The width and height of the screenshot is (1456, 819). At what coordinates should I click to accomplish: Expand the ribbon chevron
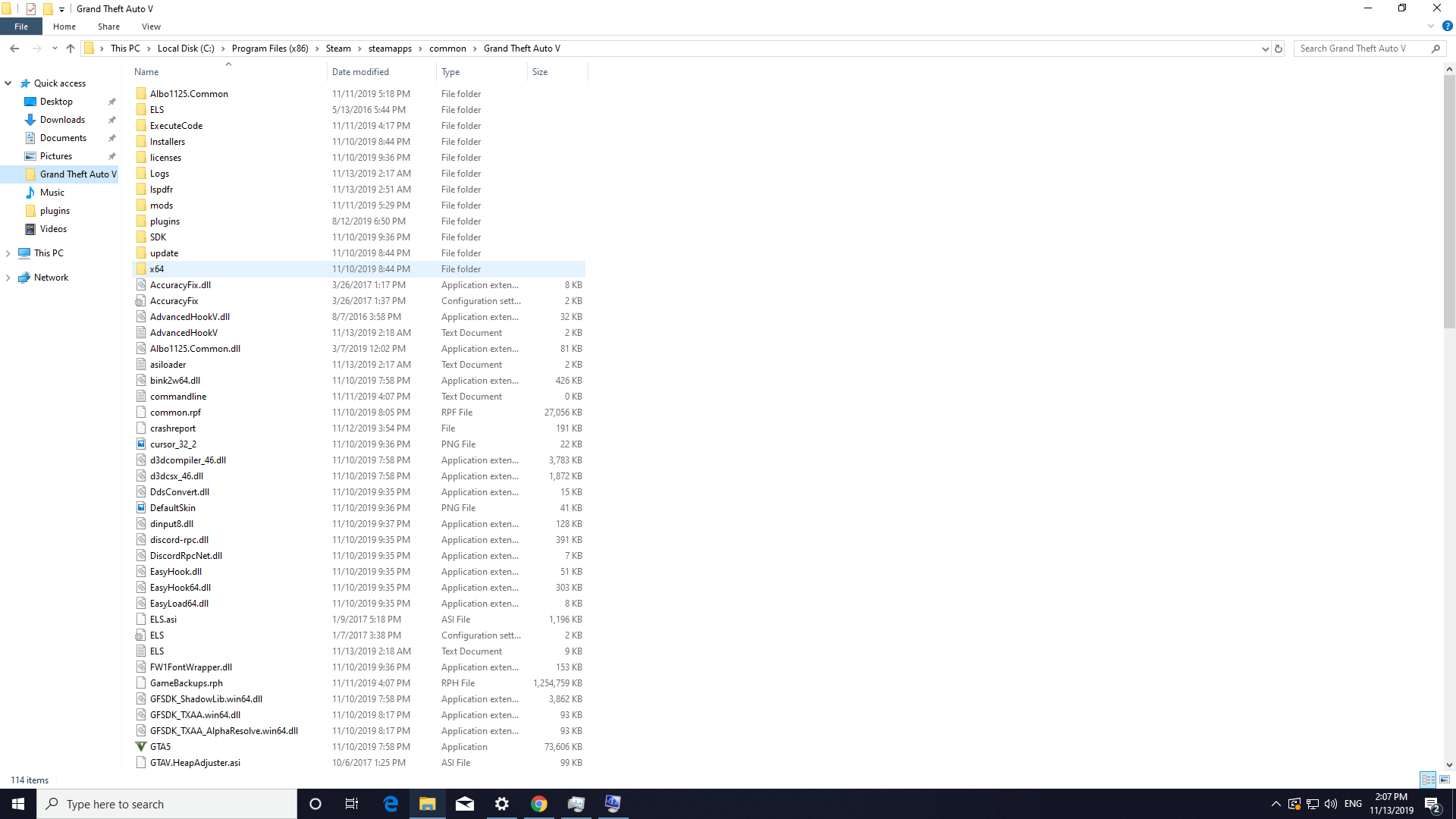click(1431, 27)
